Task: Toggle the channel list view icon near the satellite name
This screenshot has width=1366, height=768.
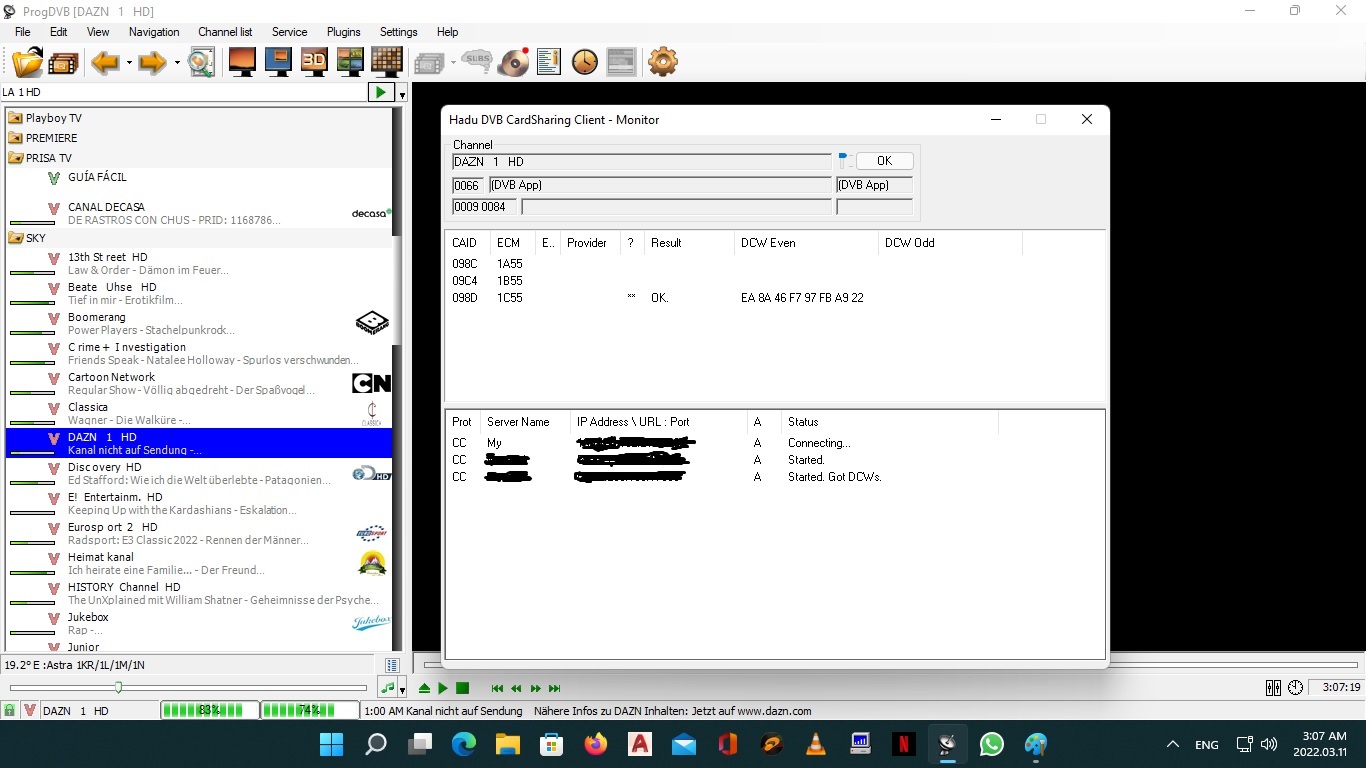Action: [x=393, y=665]
